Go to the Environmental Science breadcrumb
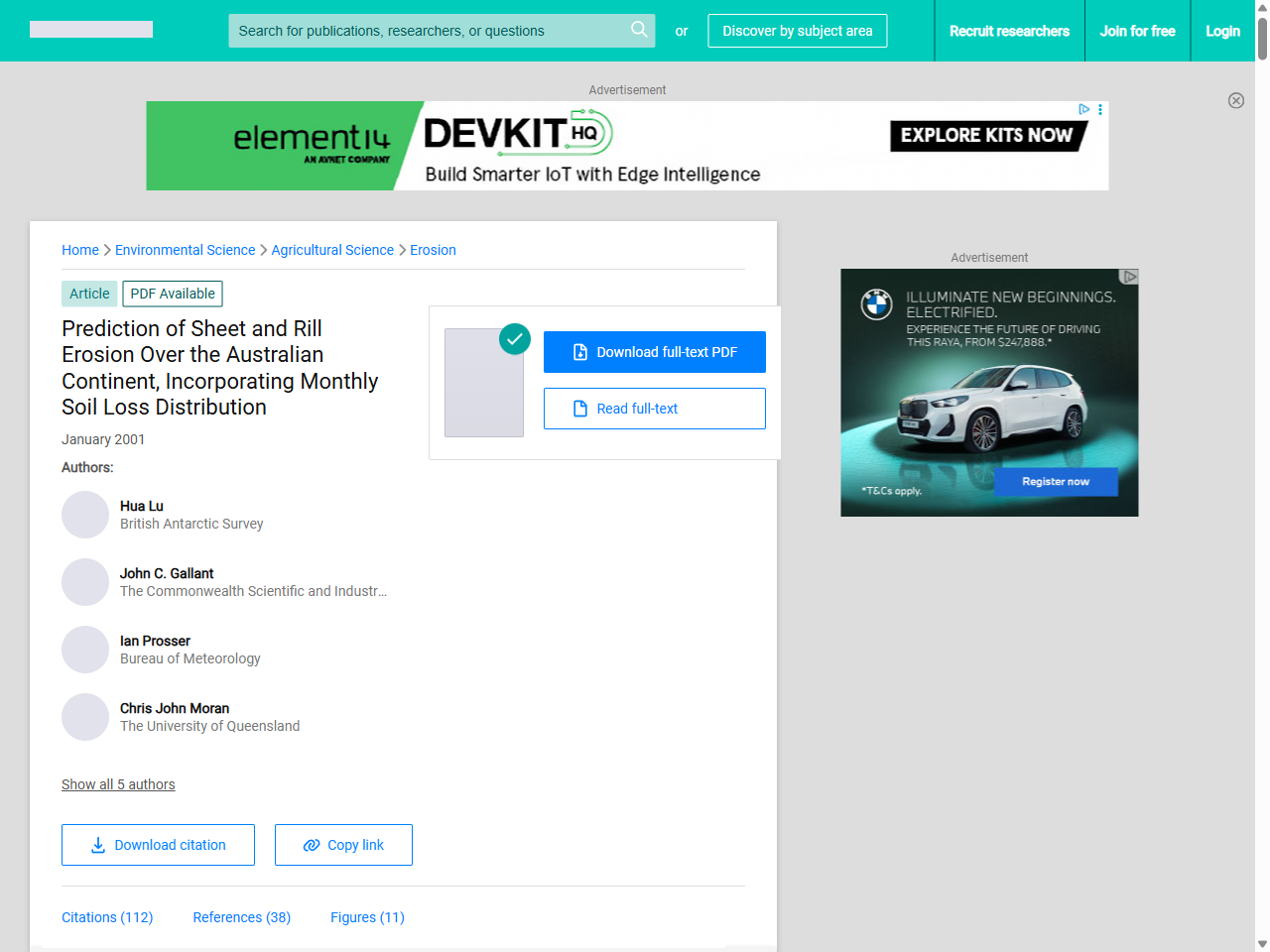 point(185,250)
